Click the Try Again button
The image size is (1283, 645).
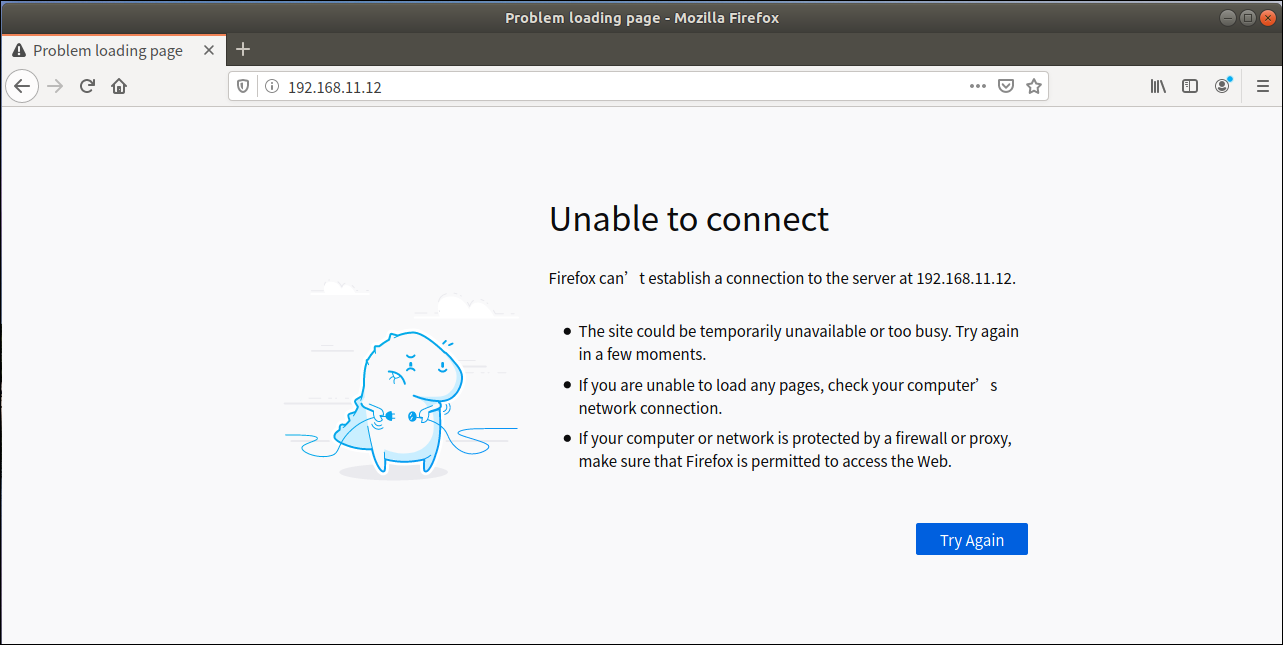click(x=972, y=539)
